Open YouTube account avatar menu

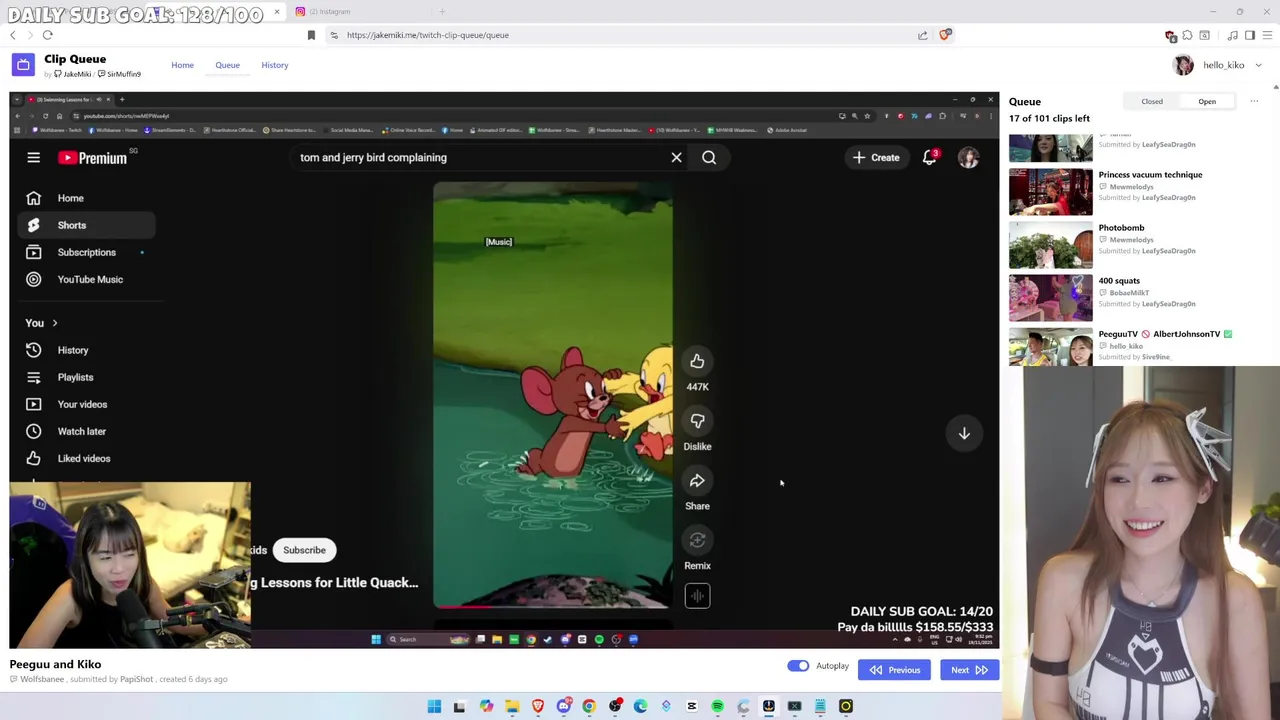pyautogui.click(x=968, y=157)
